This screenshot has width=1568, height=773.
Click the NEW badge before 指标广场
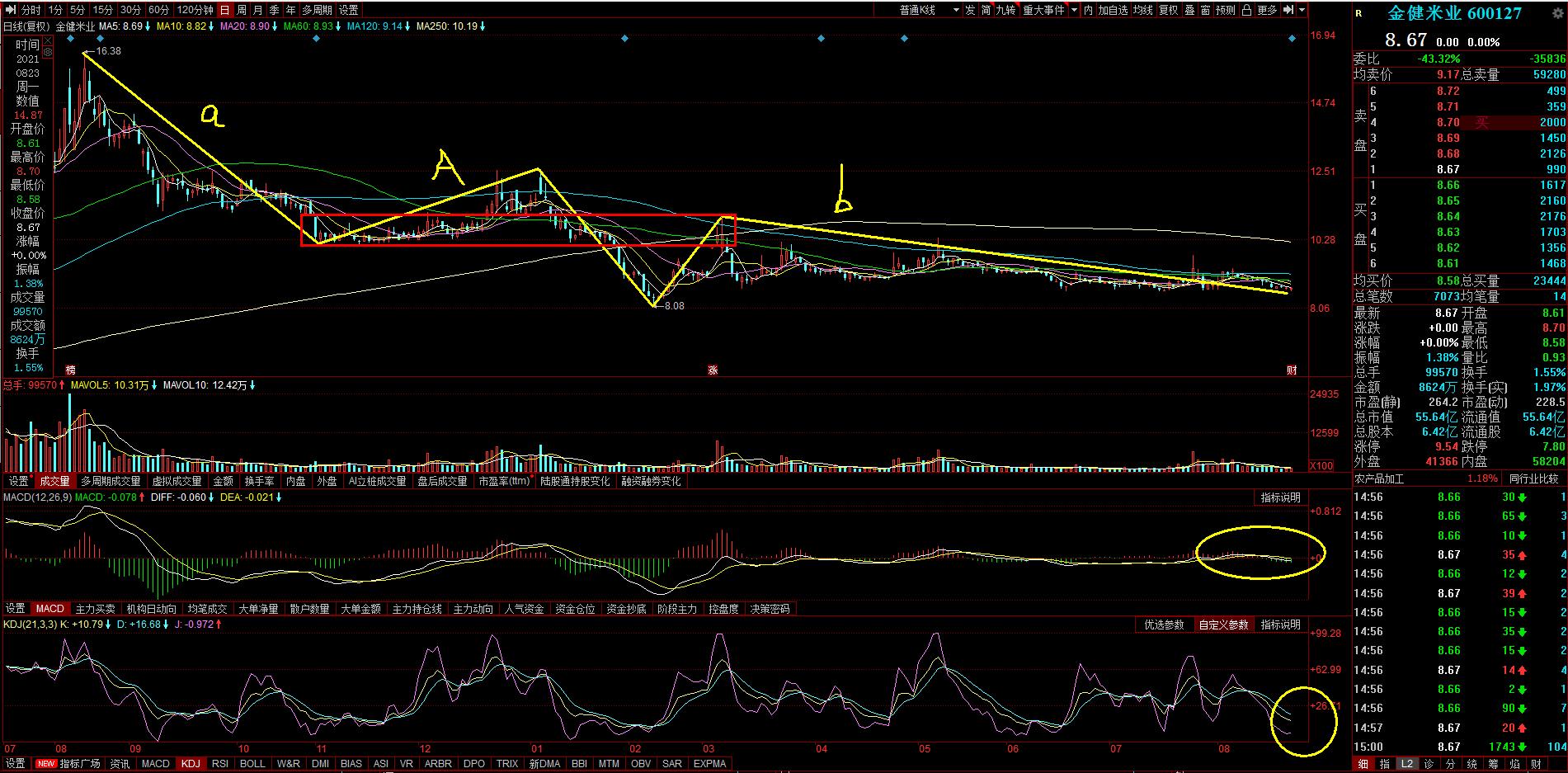click(x=46, y=764)
